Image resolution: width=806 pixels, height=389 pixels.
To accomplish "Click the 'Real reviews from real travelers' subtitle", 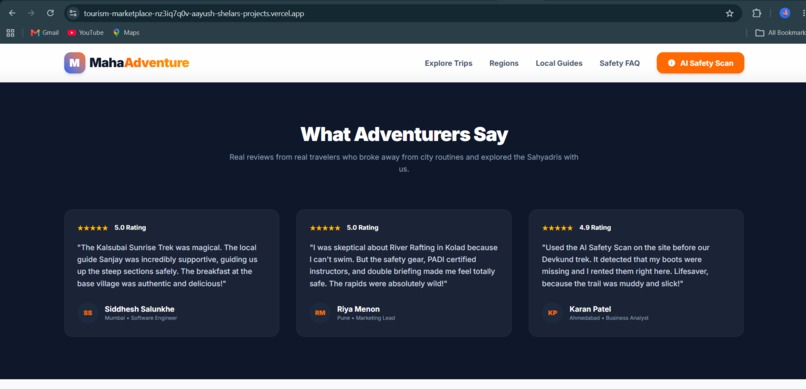I will coord(404,162).
